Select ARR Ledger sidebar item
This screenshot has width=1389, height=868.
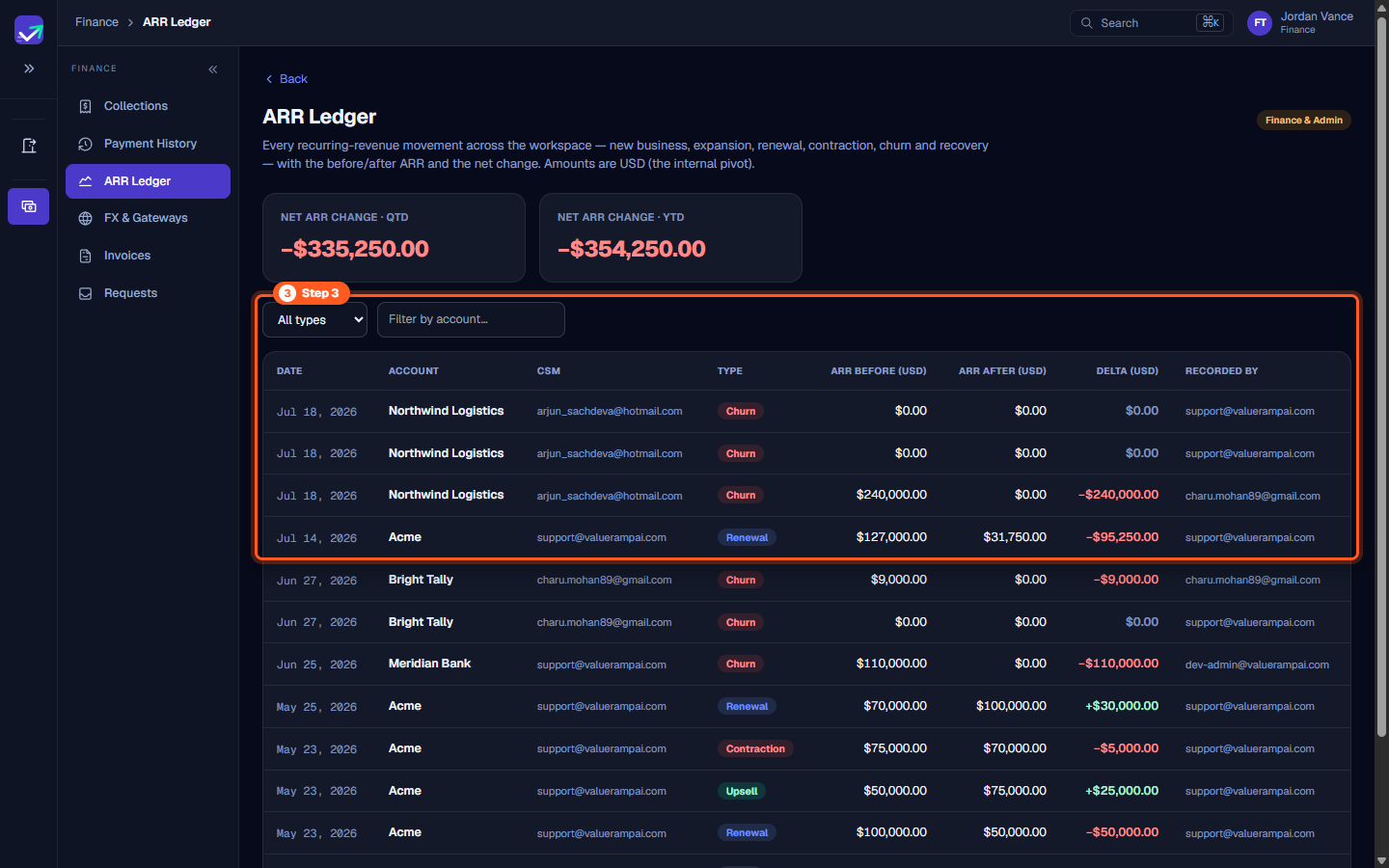pos(148,181)
